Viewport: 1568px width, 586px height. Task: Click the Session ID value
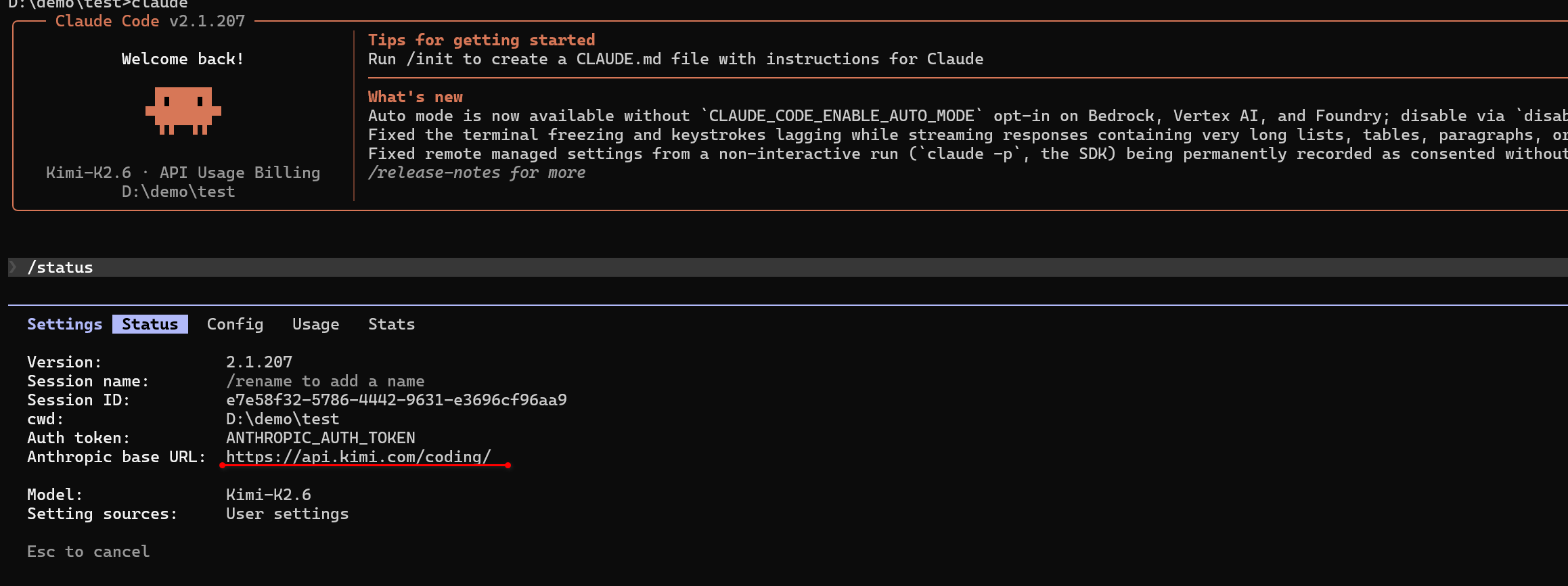coord(397,400)
